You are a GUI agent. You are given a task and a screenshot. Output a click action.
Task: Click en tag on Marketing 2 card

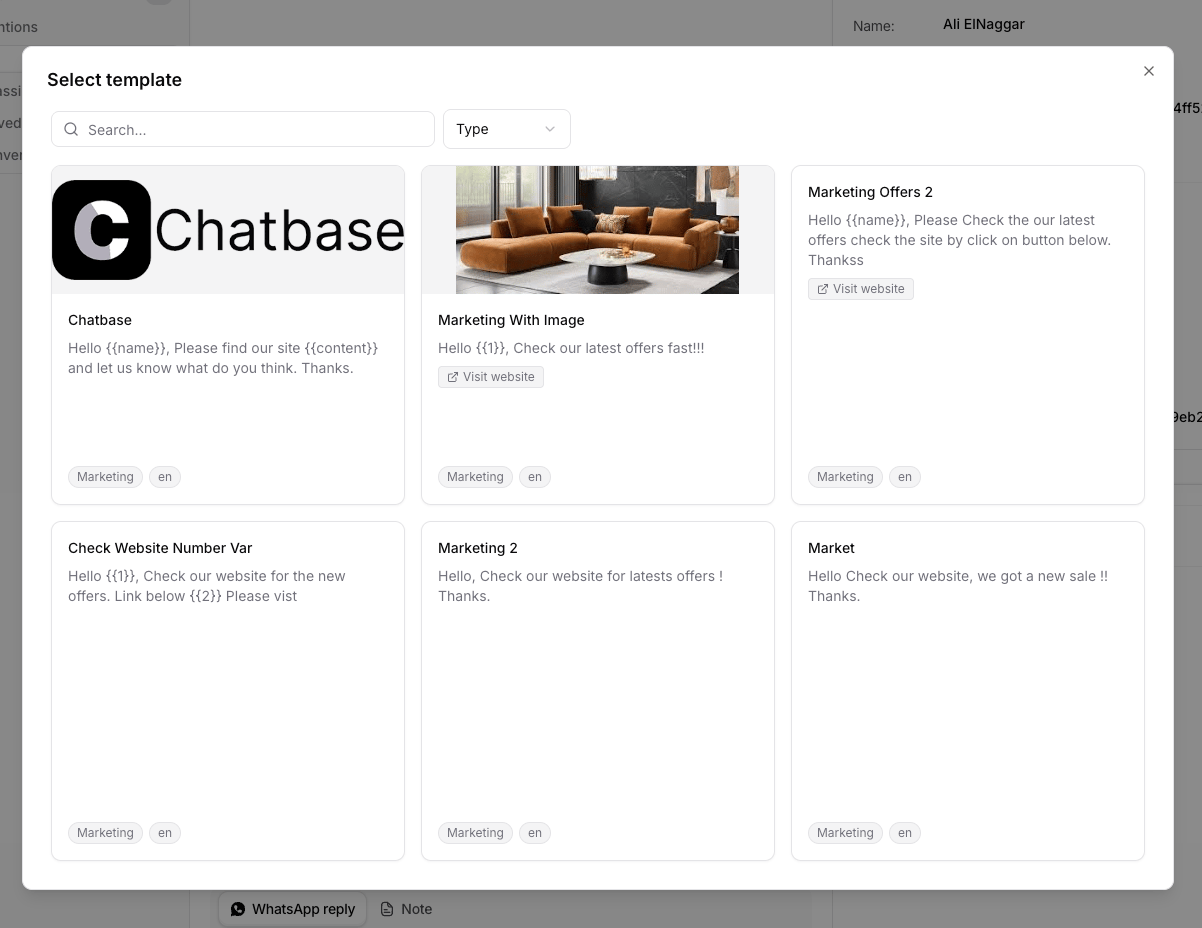[x=535, y=833]
